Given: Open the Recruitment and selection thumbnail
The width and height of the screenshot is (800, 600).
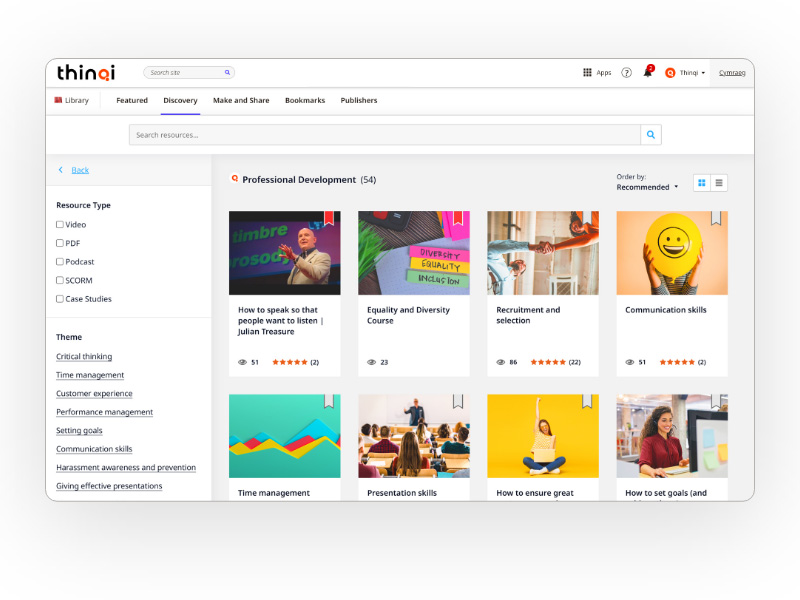Looking at the screenshot, I should [x=543, y=253].
